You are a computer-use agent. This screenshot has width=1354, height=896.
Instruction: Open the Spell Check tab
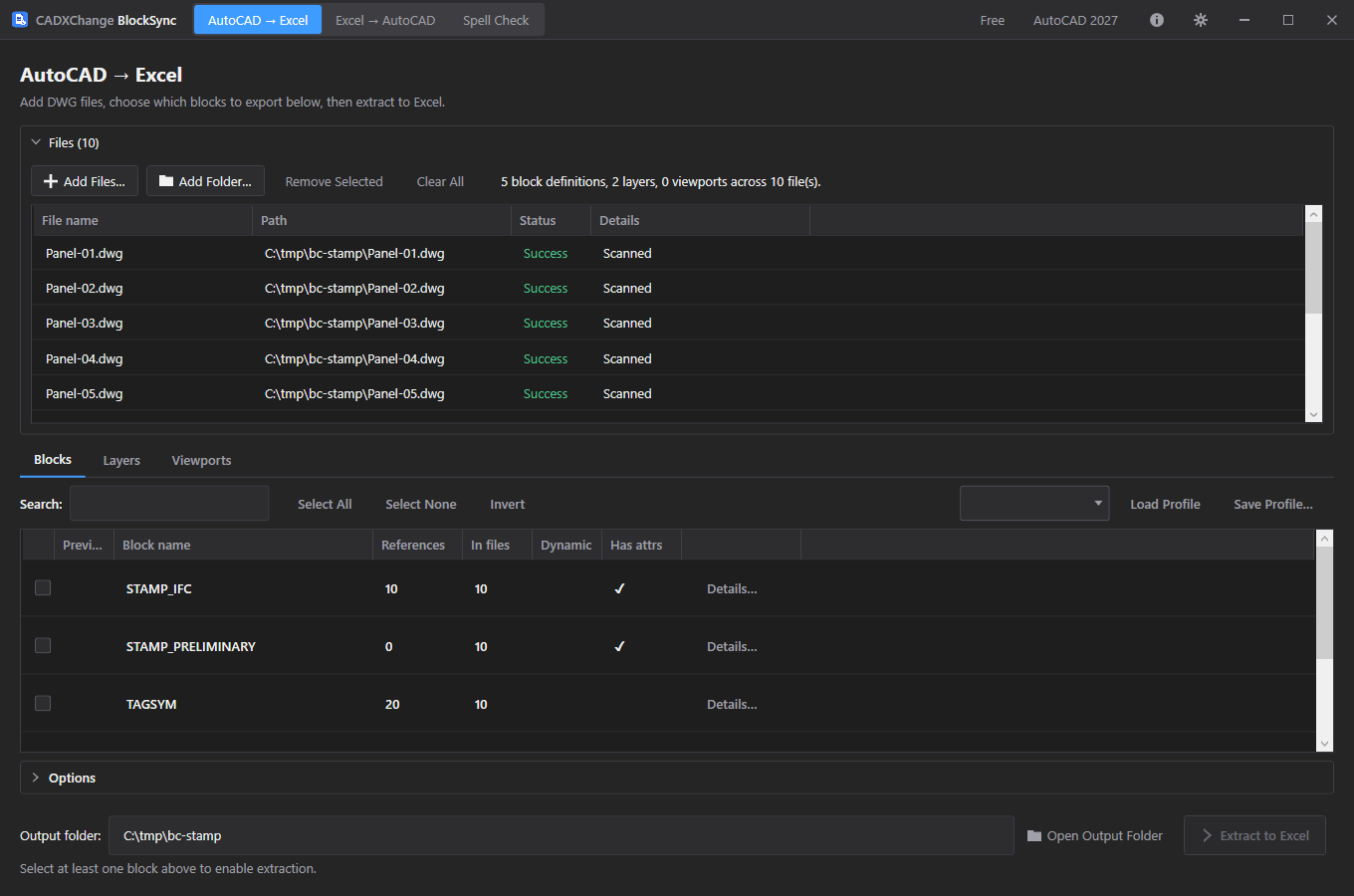tap(496, 20)
